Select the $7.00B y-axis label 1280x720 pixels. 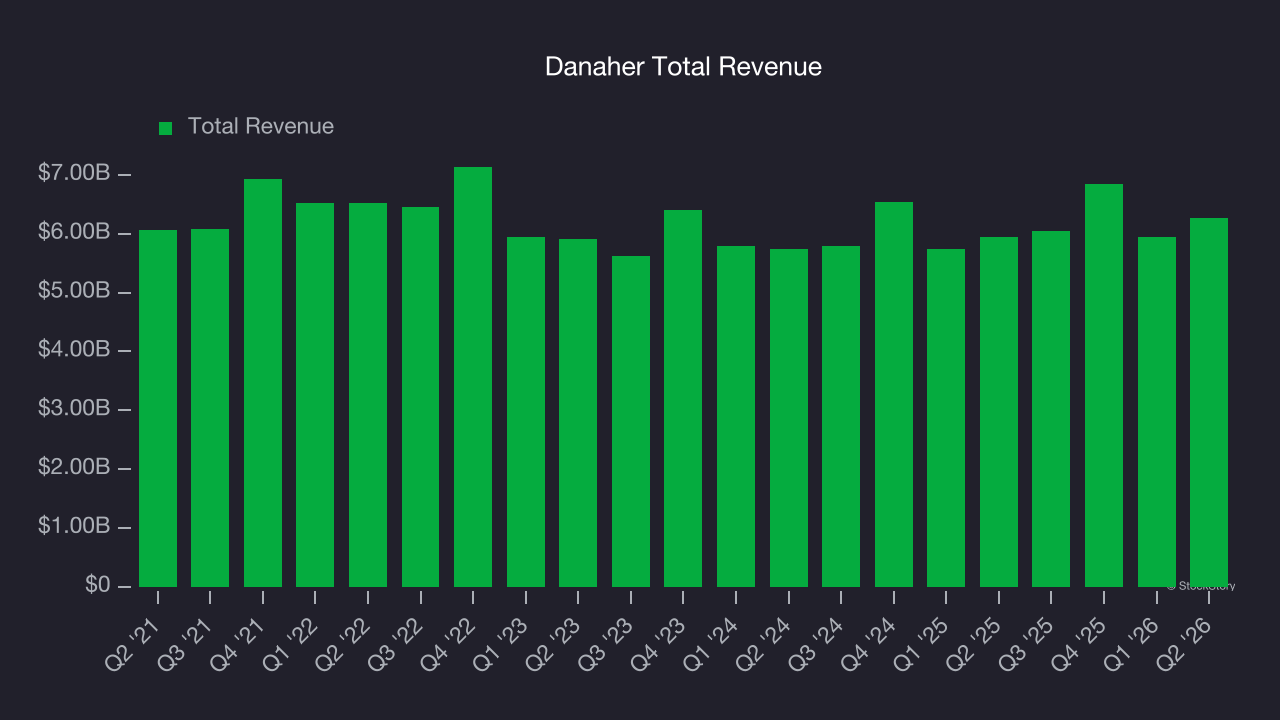tap(73, 174)
